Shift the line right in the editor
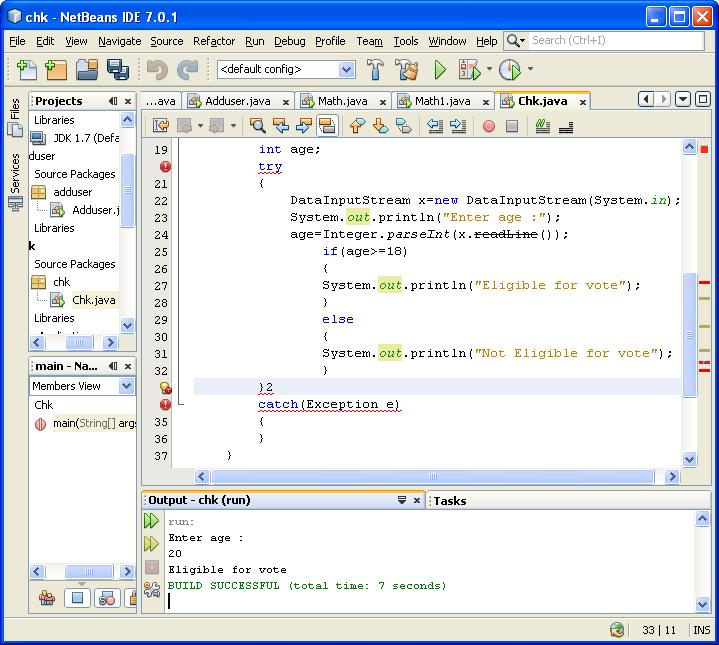This screenshot has height=645, width=719. tap(458, 126)
